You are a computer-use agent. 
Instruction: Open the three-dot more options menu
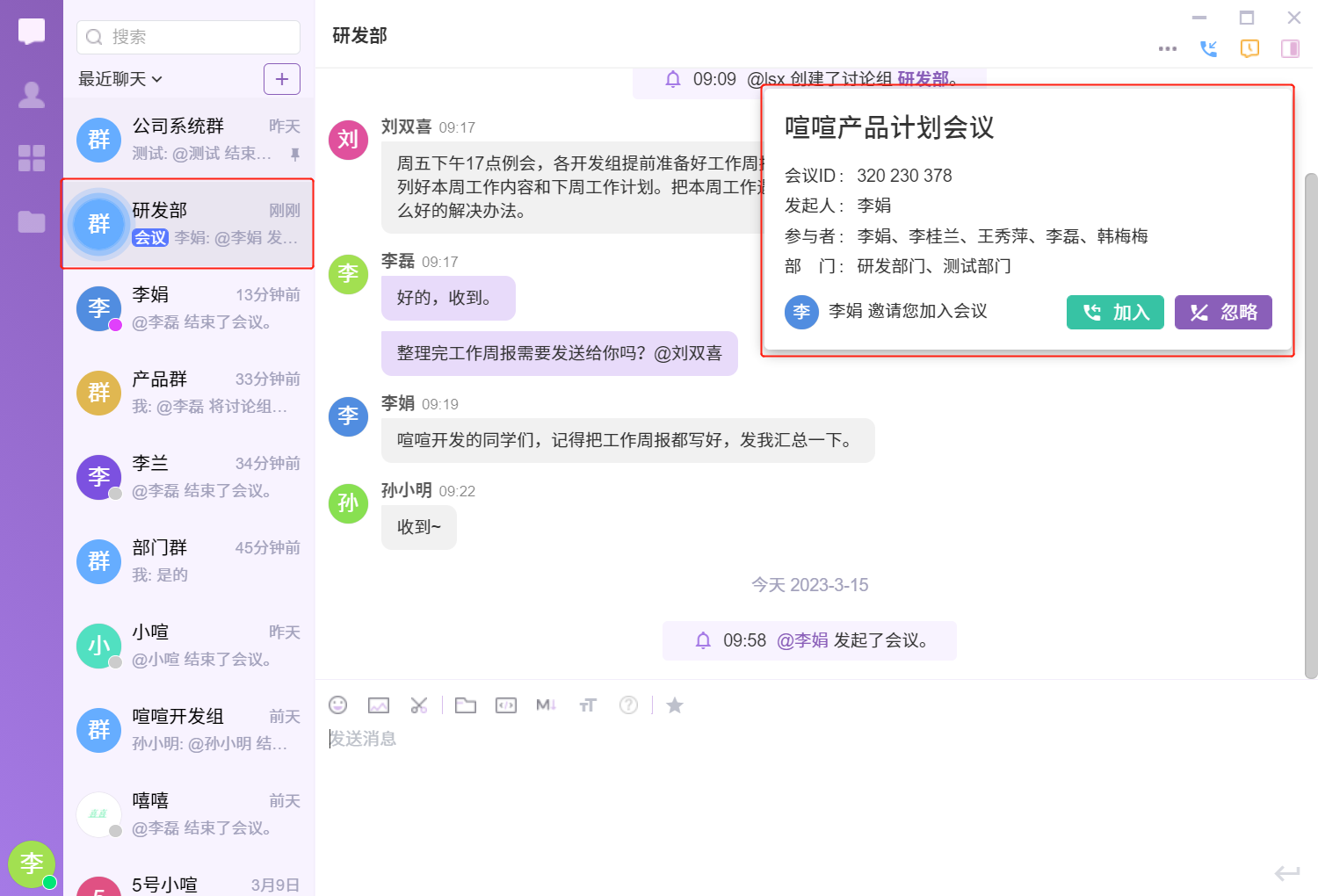click(x=1168, y=49)
